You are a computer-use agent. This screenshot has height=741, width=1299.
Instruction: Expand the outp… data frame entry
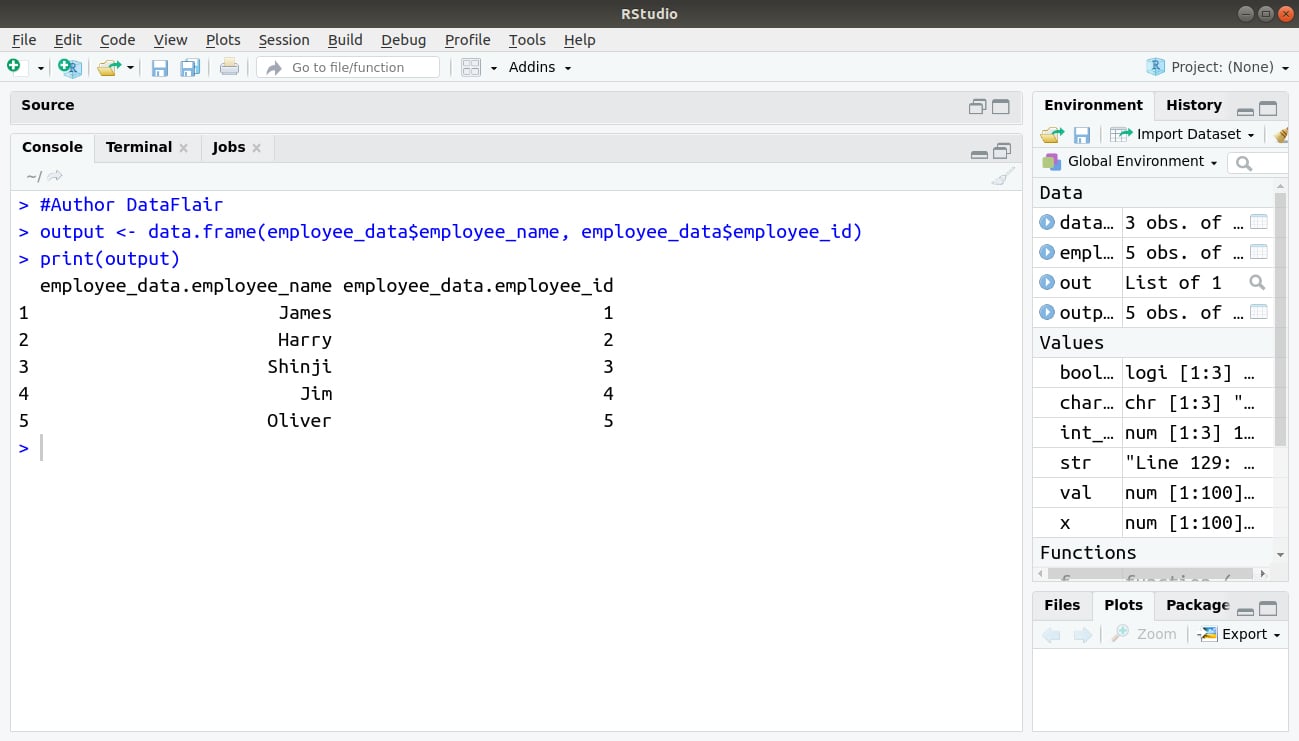[x=1047, y=312]
